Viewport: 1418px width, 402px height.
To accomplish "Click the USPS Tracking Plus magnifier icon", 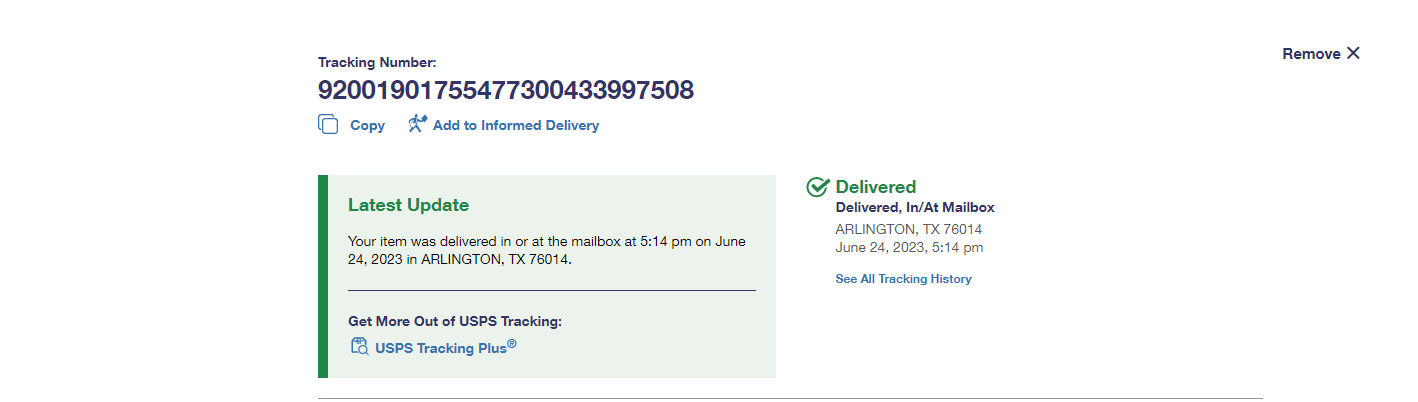I will point(360,347).
